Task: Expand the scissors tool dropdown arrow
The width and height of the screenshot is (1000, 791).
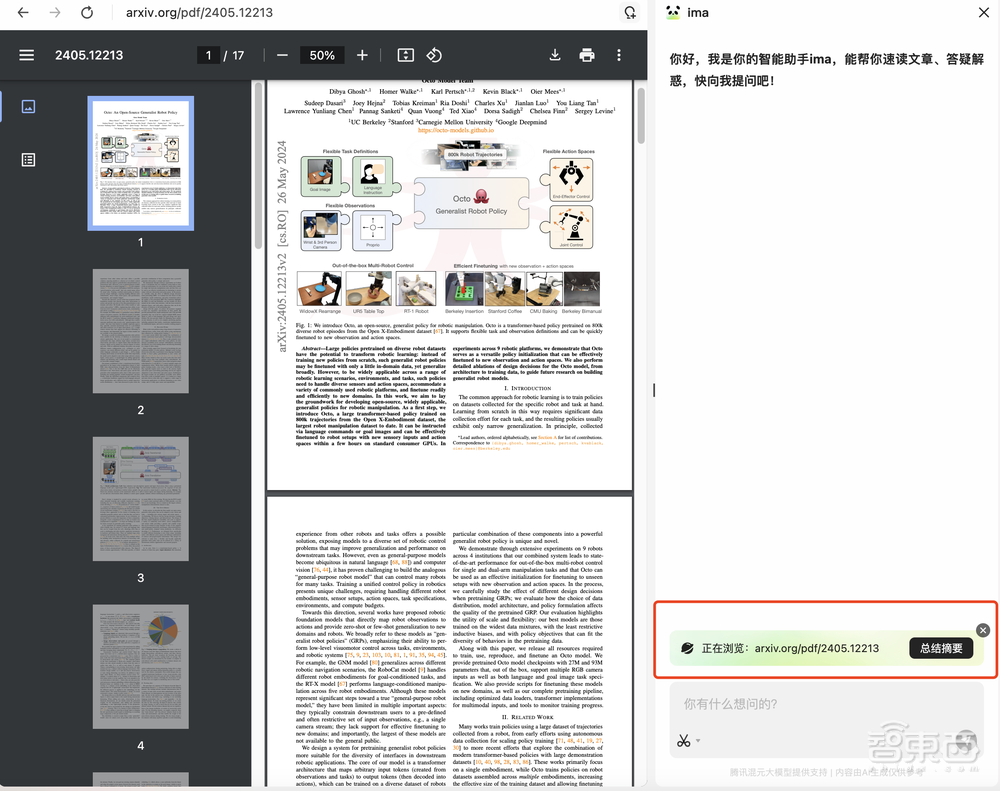Action: tap(697, 740)
